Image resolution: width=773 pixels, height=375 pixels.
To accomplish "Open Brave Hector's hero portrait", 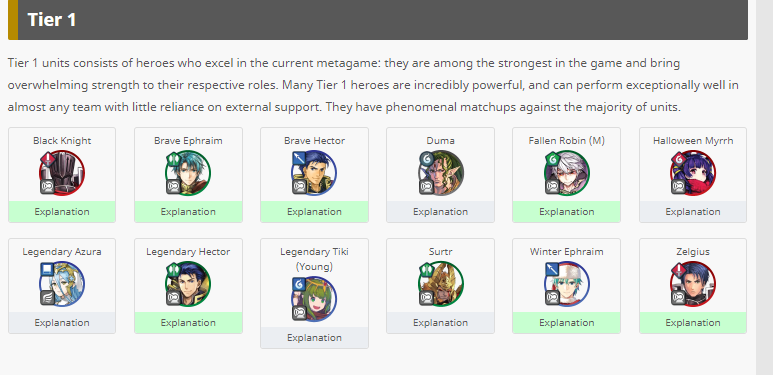I will (314, 173).
